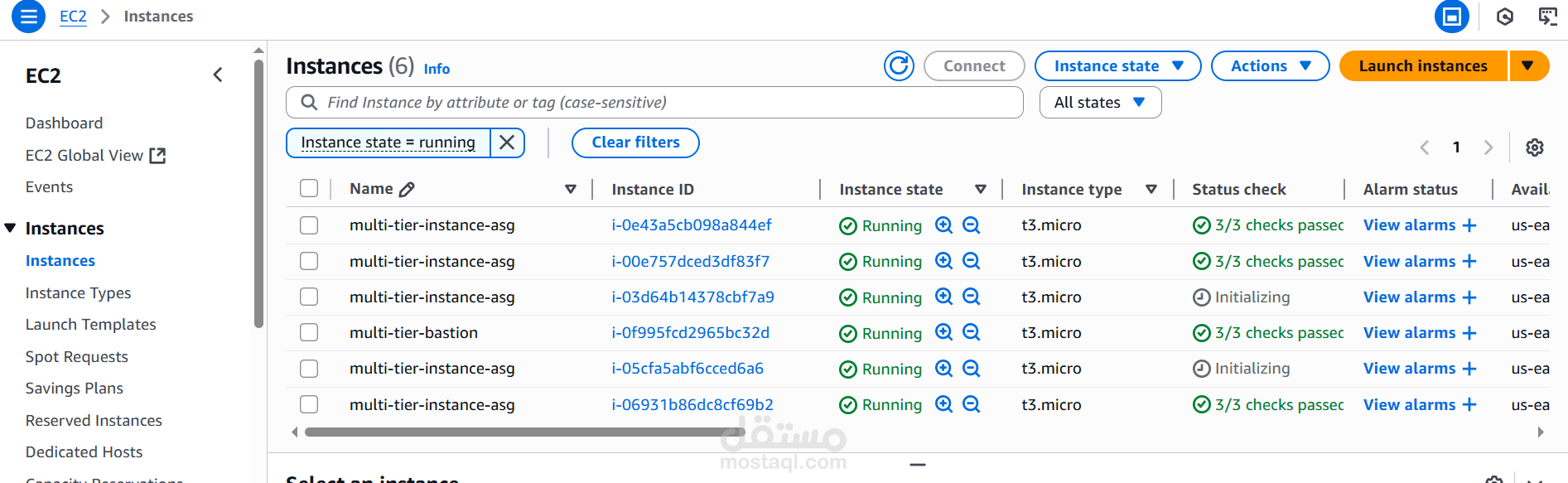Open Launch Templates in the sidebar

click(91, 325)
